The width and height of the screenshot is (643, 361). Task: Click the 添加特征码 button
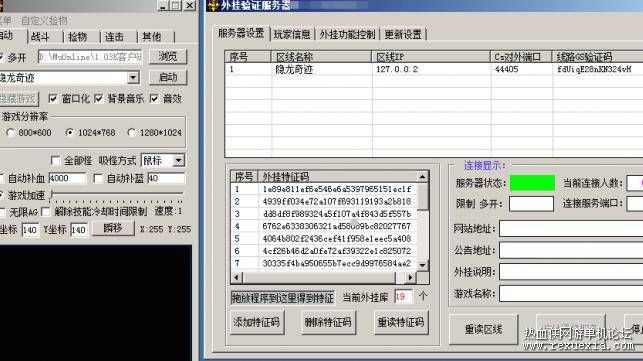[256, 322]
